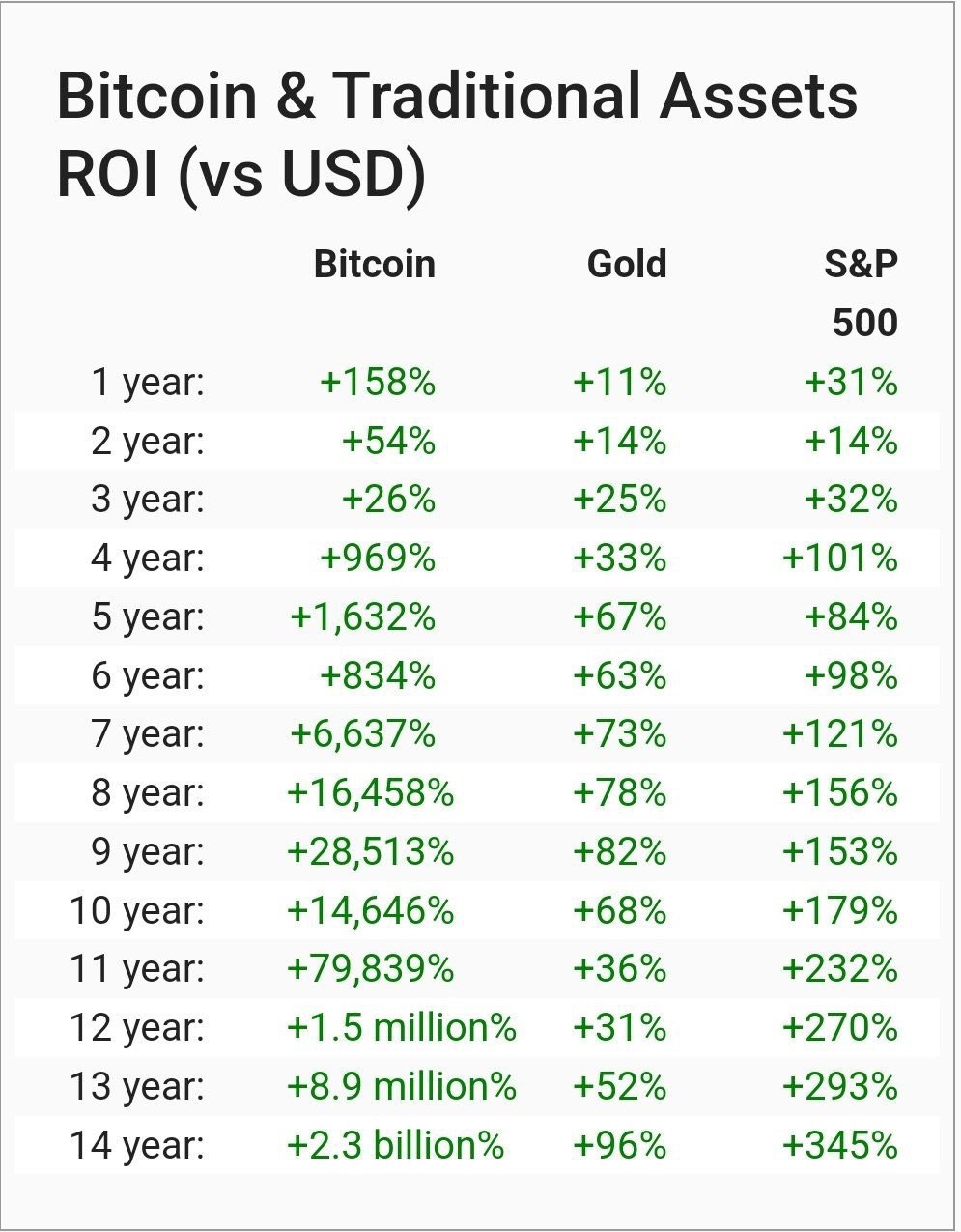Click Bitcoin +2.3 billion% value
Image resolution: width=961 pixels, height=1232 pixels.
(x=396, y=1146)
